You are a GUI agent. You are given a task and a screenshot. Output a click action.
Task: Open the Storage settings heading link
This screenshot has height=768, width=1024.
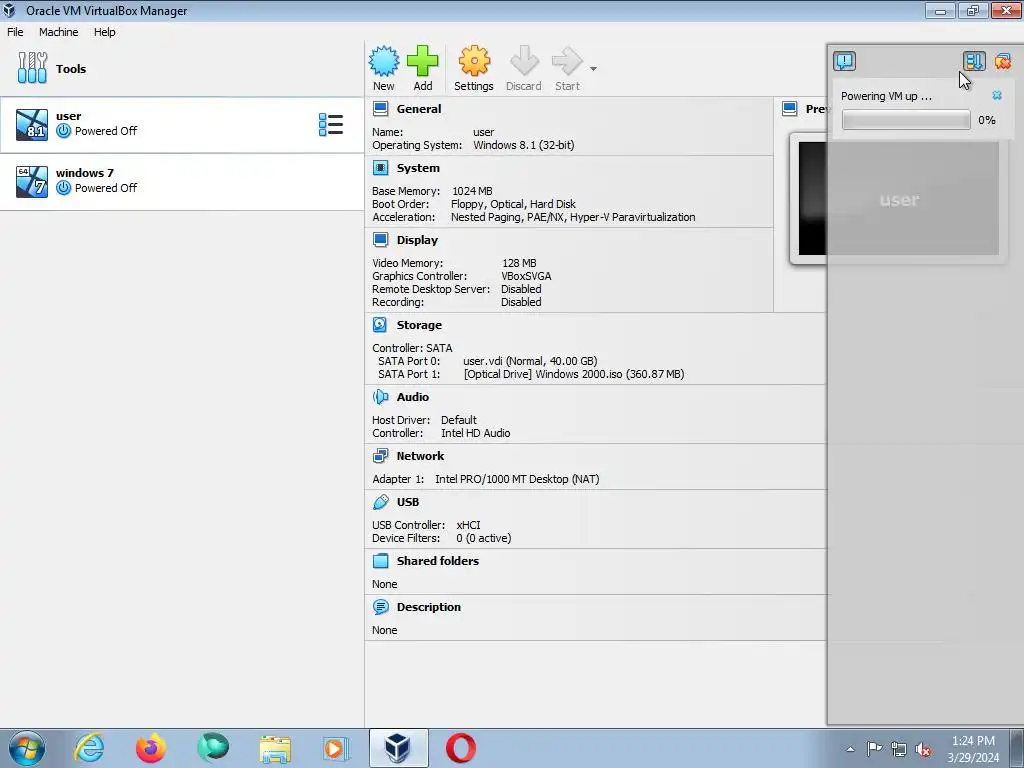[419, 325]
